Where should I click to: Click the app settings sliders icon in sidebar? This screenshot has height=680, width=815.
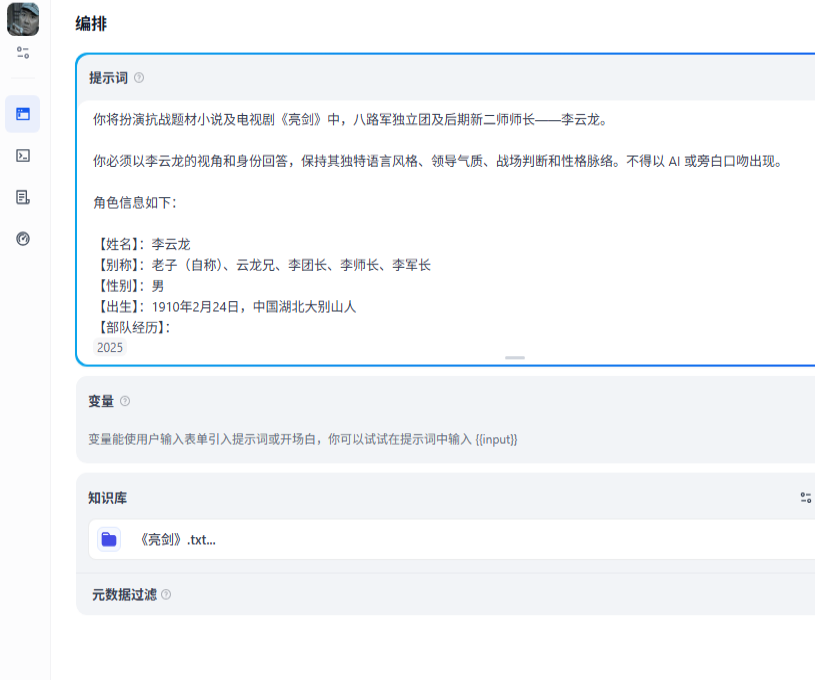[23, 53]
